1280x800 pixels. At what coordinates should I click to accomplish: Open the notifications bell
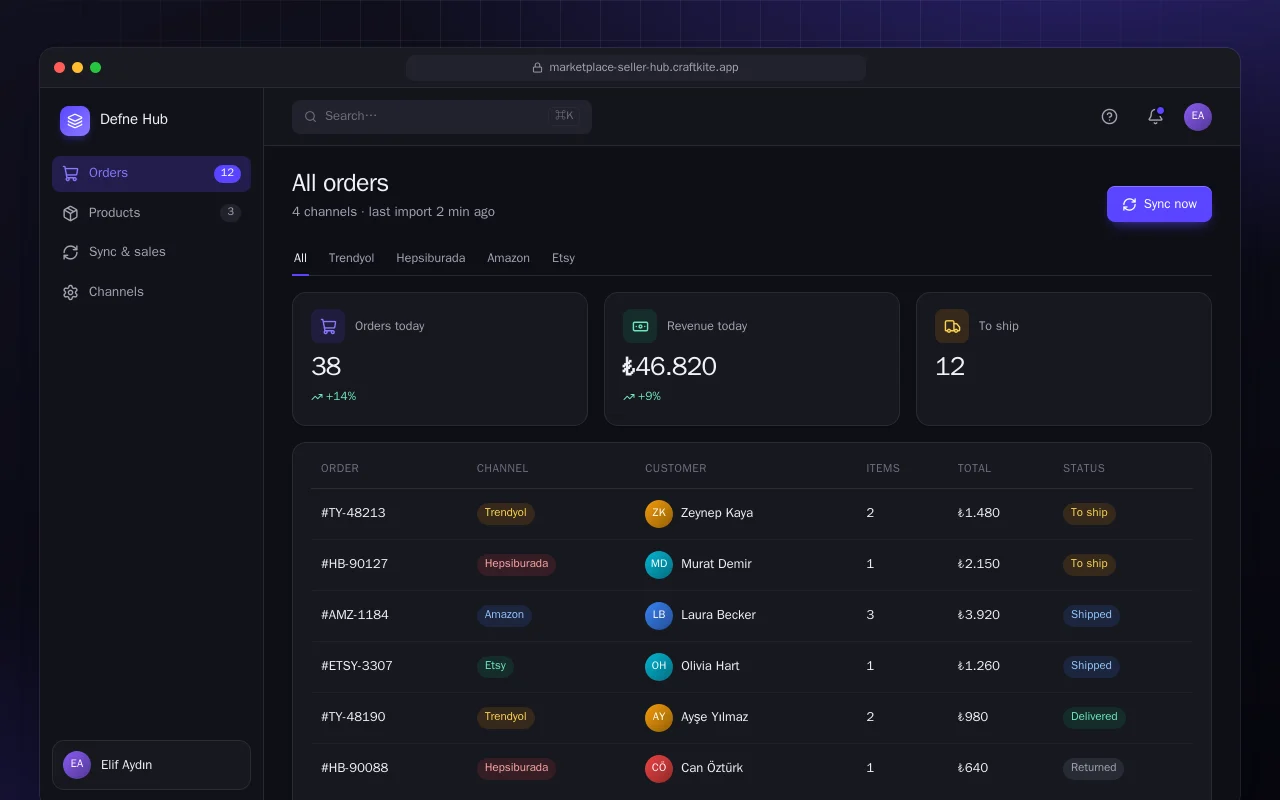tap(1155, 117)
